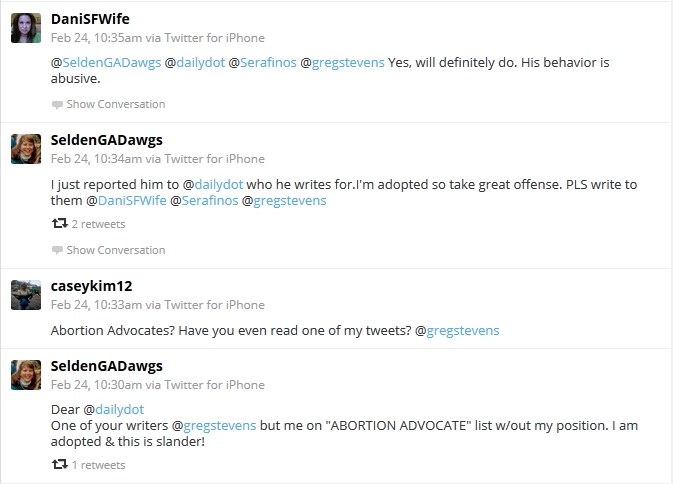This screenshot has height=484, width=673.
Task: Click SeldenGADawgs avatar on the 10:30am tweet
Action: click(x=26, y=375)
